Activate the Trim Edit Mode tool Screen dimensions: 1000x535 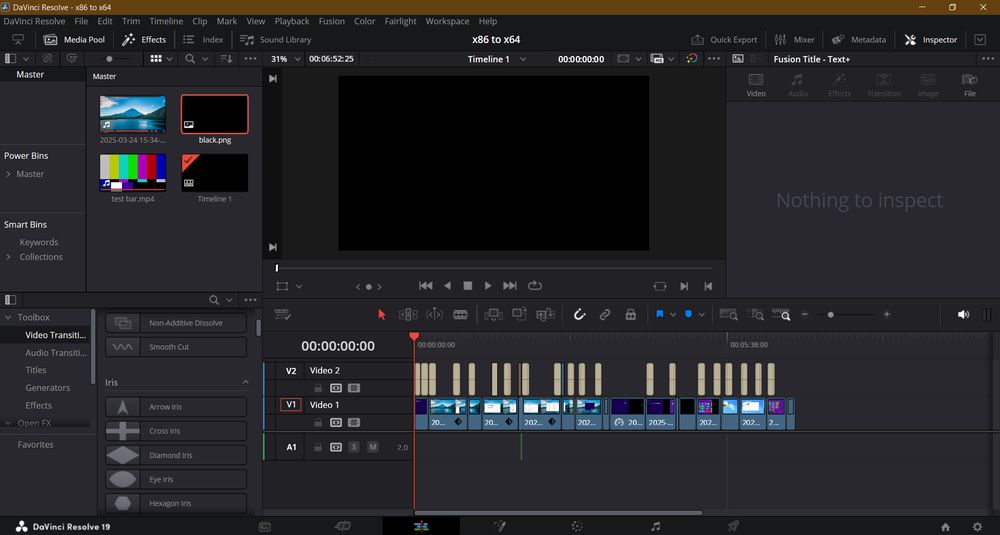[408, 314]
